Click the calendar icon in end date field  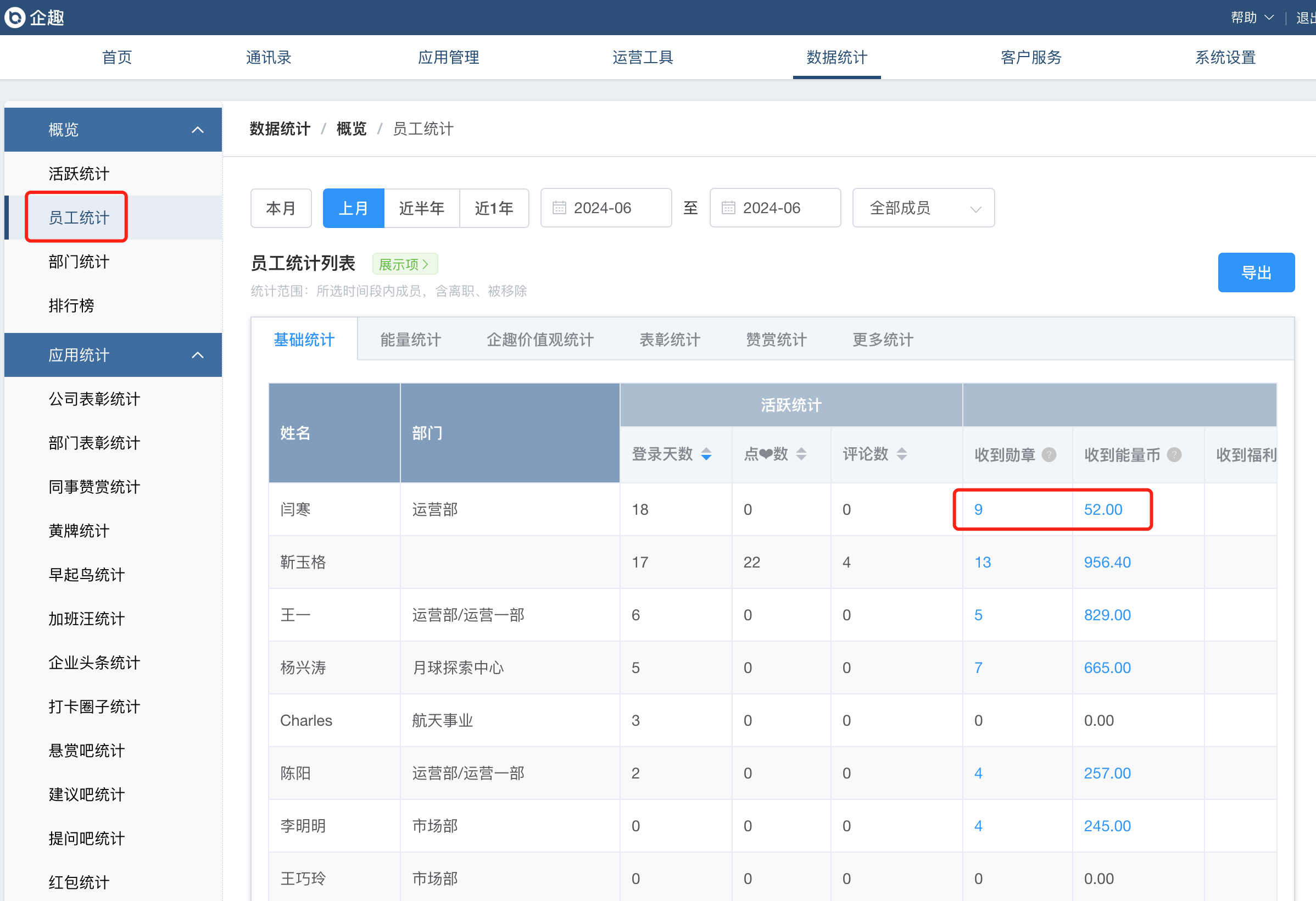coord(728,208)
